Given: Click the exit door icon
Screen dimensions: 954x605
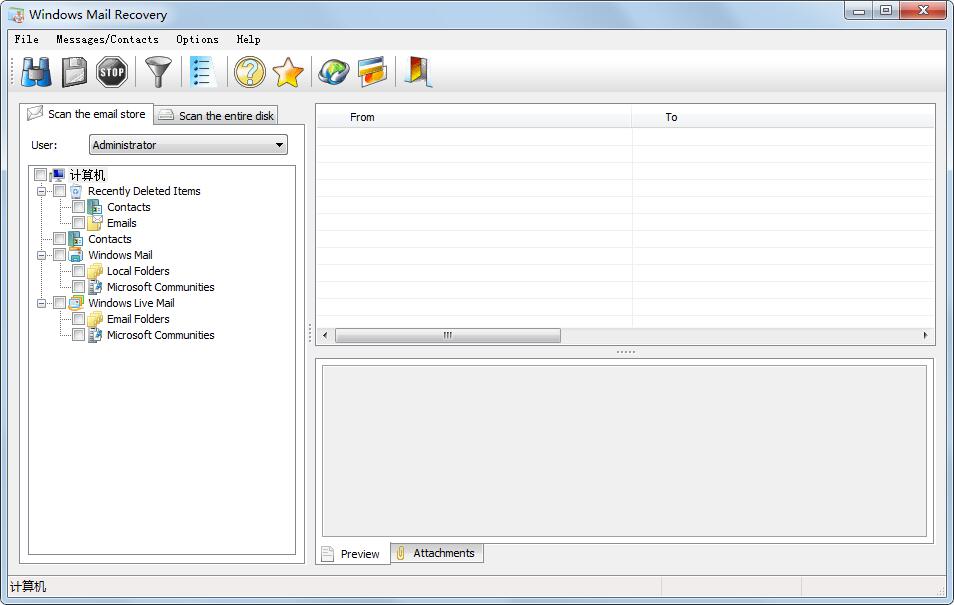Looking at the screenshot, I should [417, 72].
